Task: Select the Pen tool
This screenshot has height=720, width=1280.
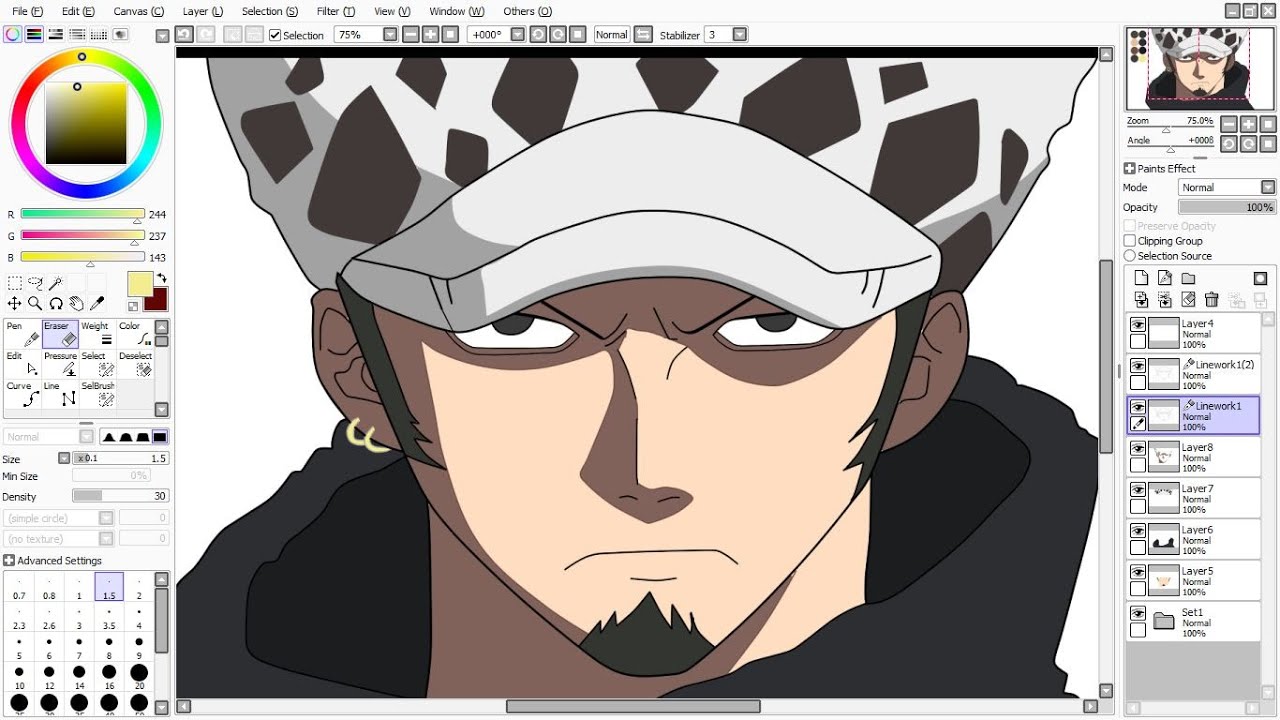Action: [21, 334]
